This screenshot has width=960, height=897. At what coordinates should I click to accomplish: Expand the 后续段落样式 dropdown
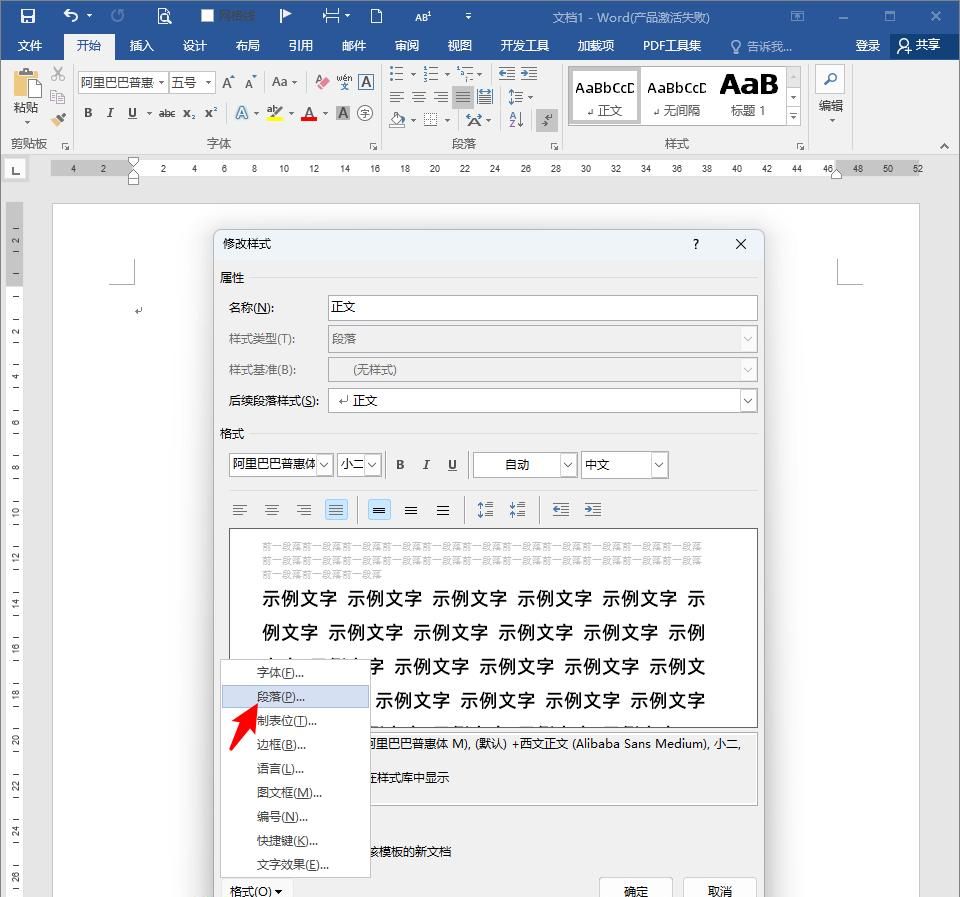tap(747, 400)
